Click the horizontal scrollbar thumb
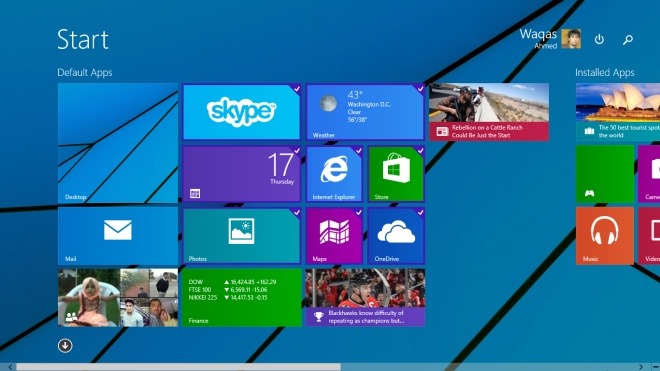 click(178, 367)
